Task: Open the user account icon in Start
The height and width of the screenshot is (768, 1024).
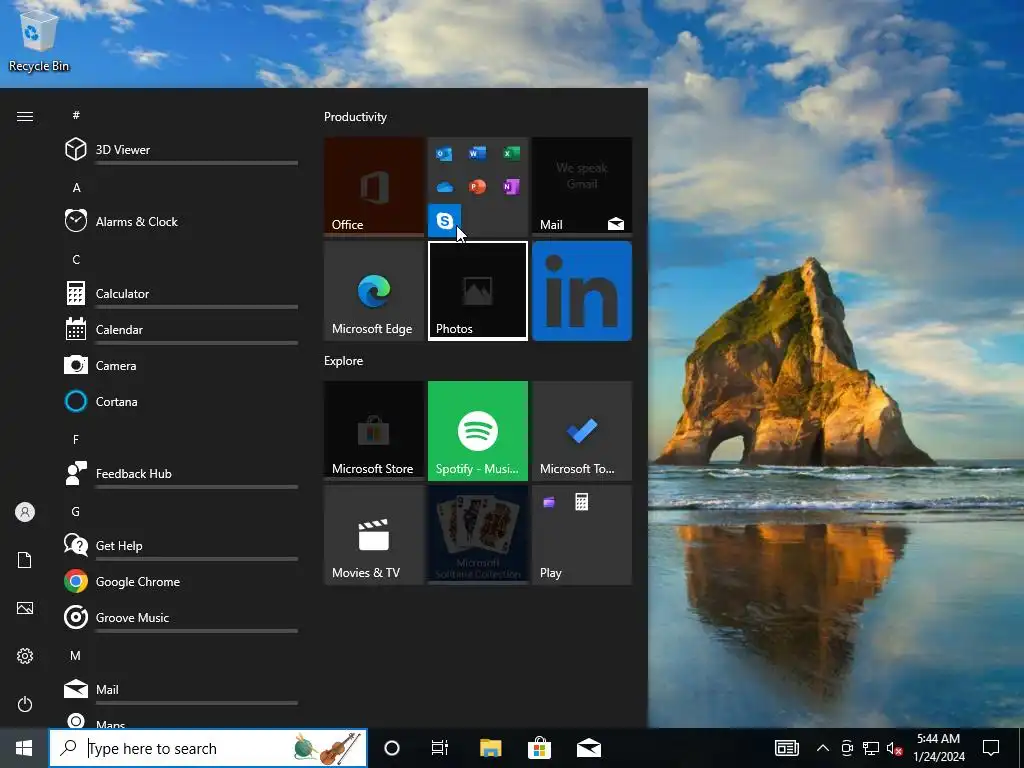Action: point(25,512)
